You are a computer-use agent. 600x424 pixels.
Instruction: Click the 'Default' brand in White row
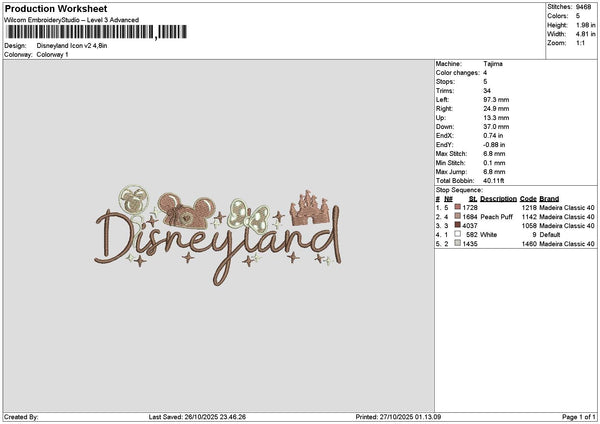[549, 235]
